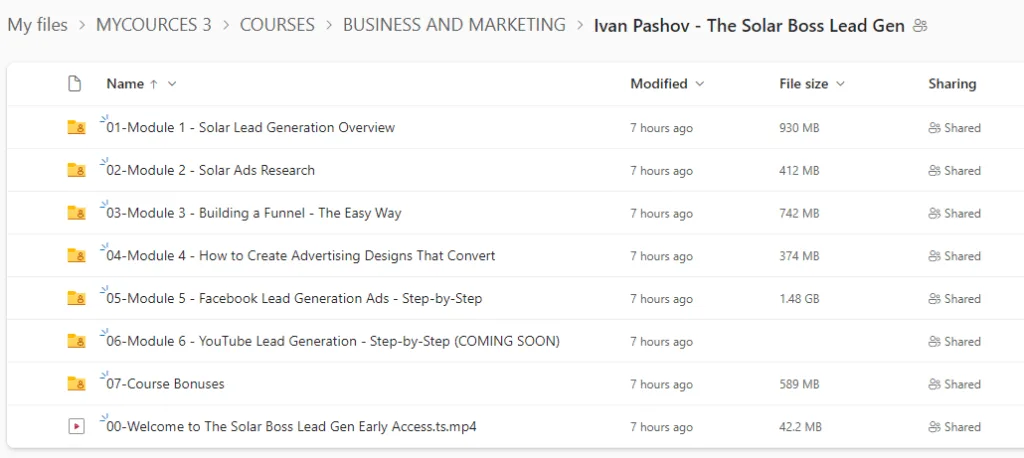This screenshot has width=1024, height=458.
Task: Expand the File size column options
Action: point(840,84)
